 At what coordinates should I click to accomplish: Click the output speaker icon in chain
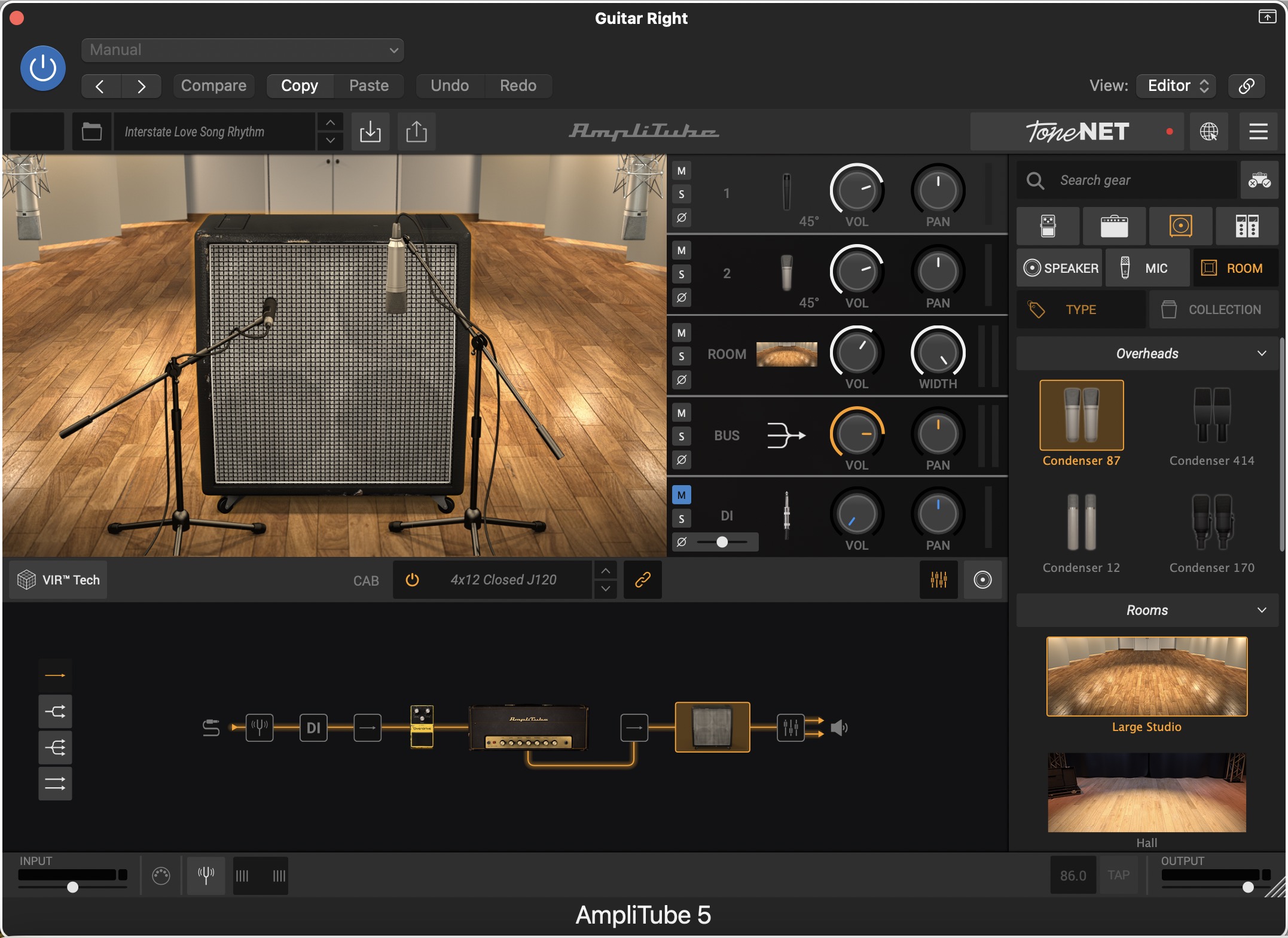click(840, 727)
